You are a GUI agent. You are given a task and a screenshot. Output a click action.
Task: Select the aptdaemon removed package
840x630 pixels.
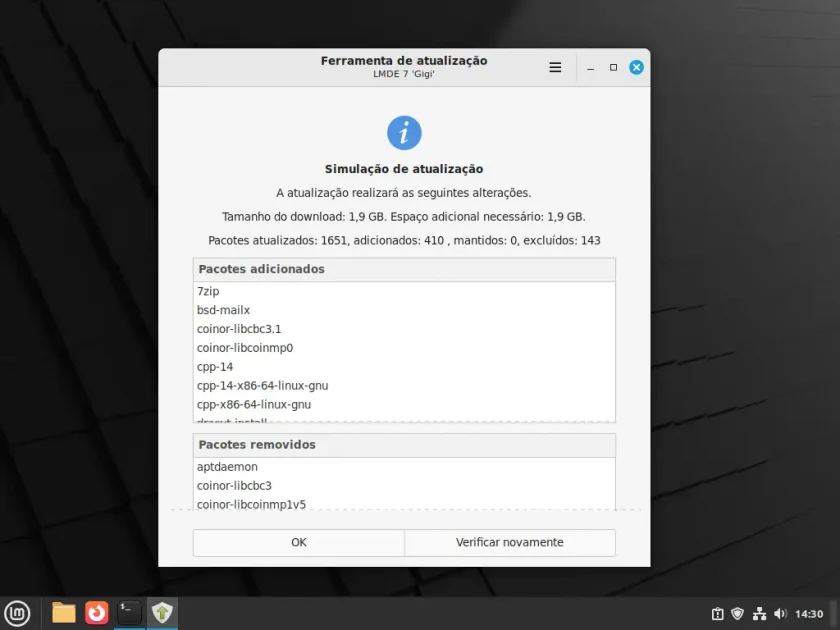(x=404, y=467)
